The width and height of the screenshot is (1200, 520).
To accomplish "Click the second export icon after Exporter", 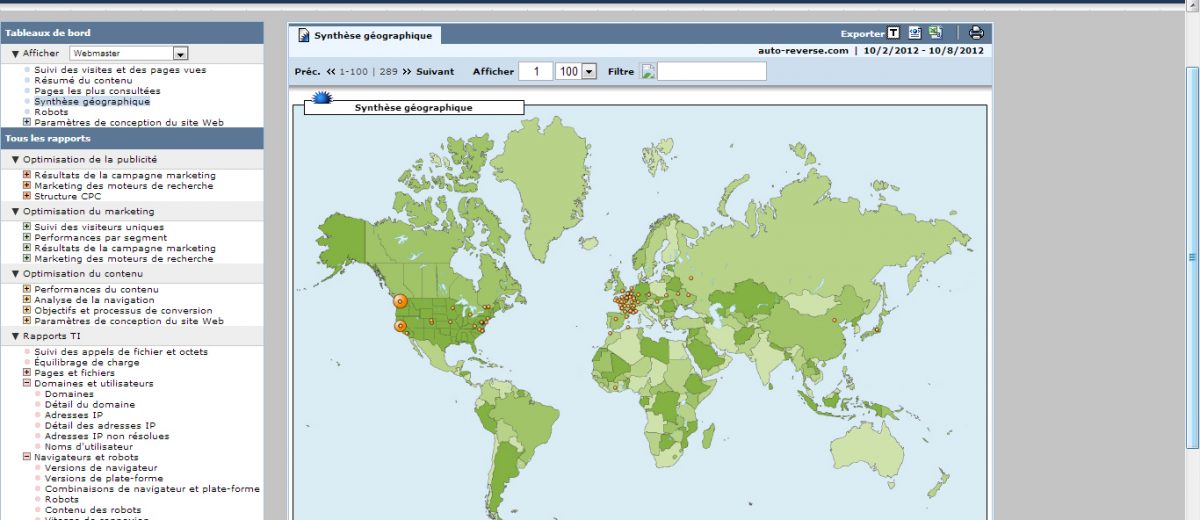I will 915,33.
